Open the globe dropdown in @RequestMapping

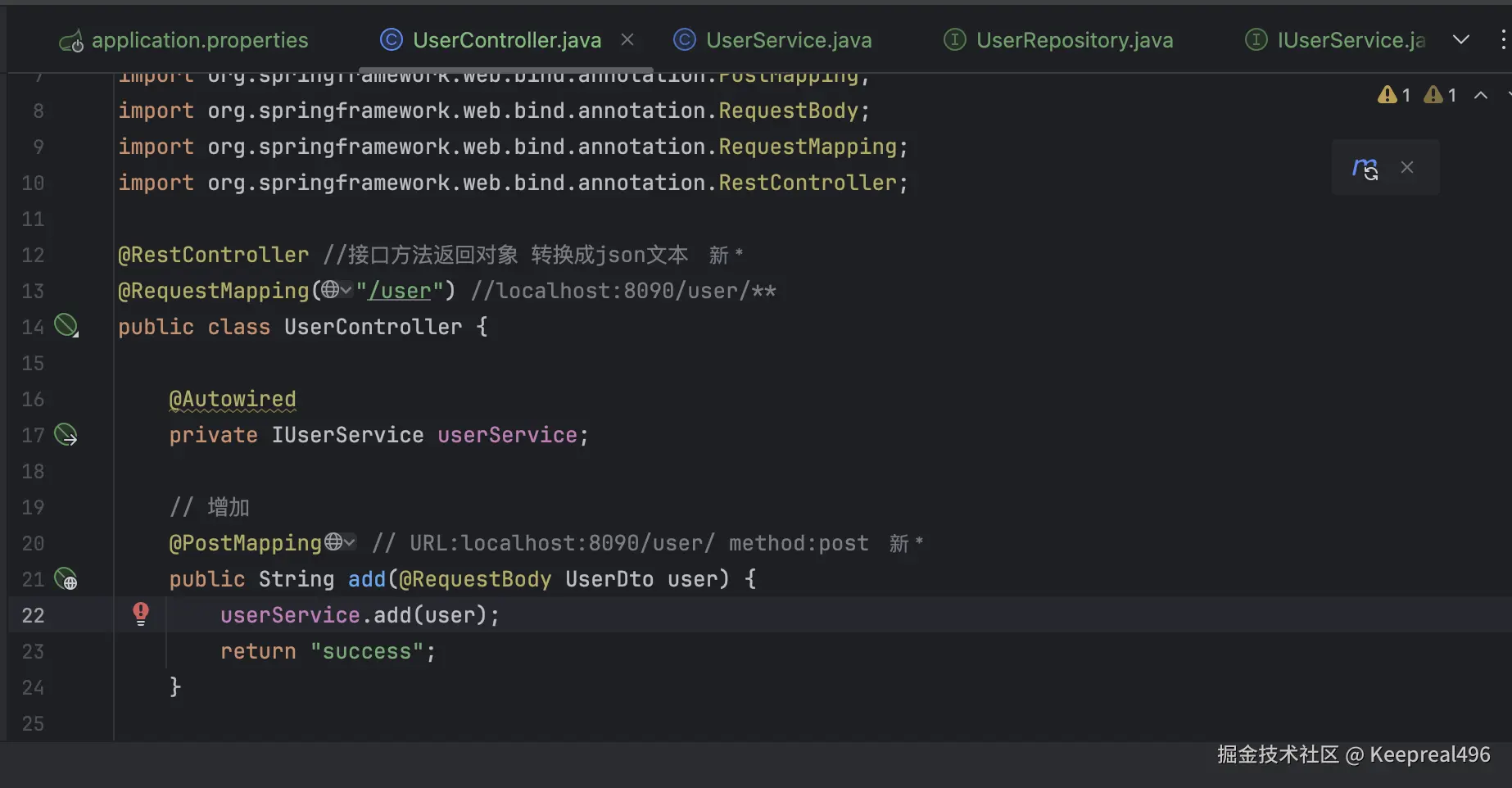pos(336,290)
